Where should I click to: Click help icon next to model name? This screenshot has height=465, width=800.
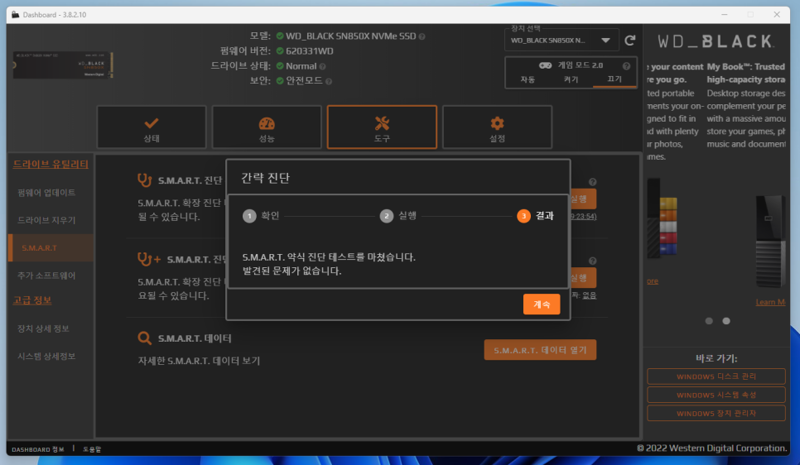point(422,36)
